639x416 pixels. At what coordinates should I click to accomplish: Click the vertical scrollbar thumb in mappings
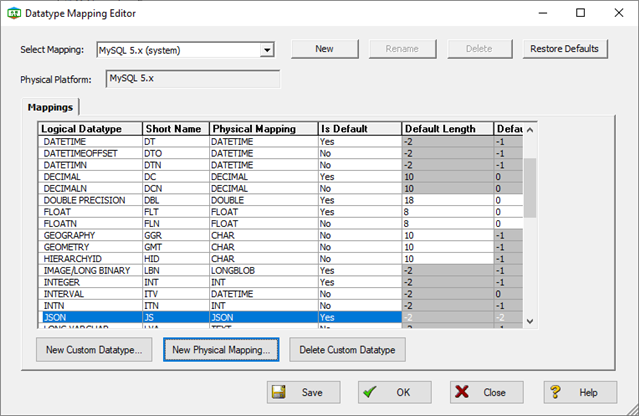[x=530, y=188]
